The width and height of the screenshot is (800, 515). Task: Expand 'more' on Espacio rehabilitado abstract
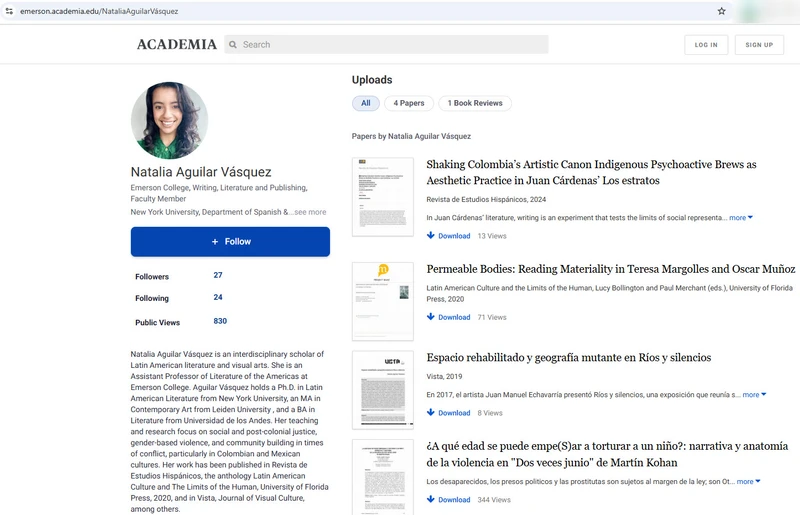754,395
